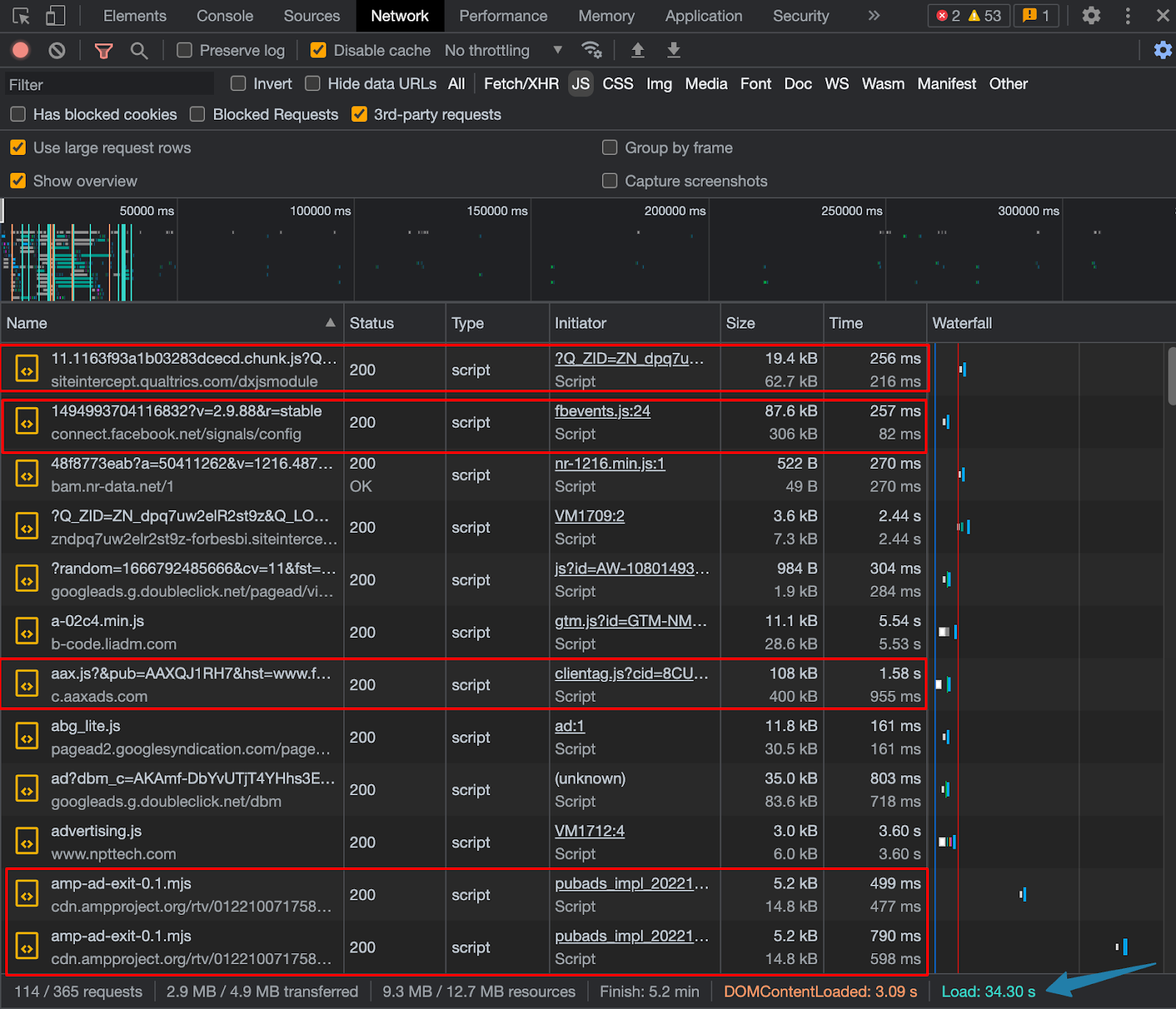Screen dimensions: 1176x1009
Task: Switch to the Console tab
Action: coord(225,15)
